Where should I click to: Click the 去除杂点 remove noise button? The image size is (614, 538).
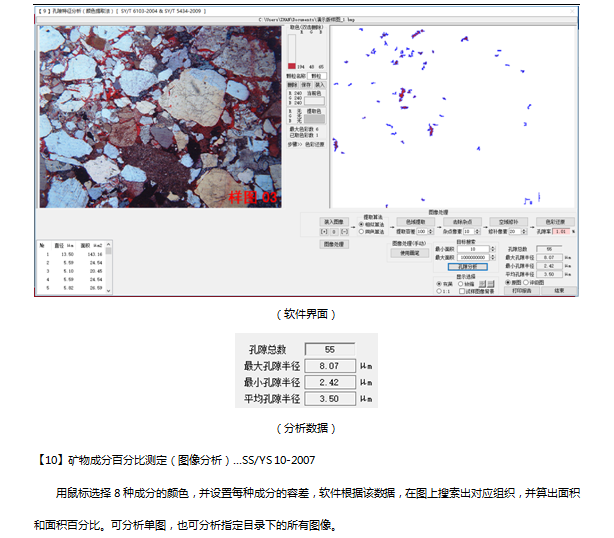tap(461, 220)
